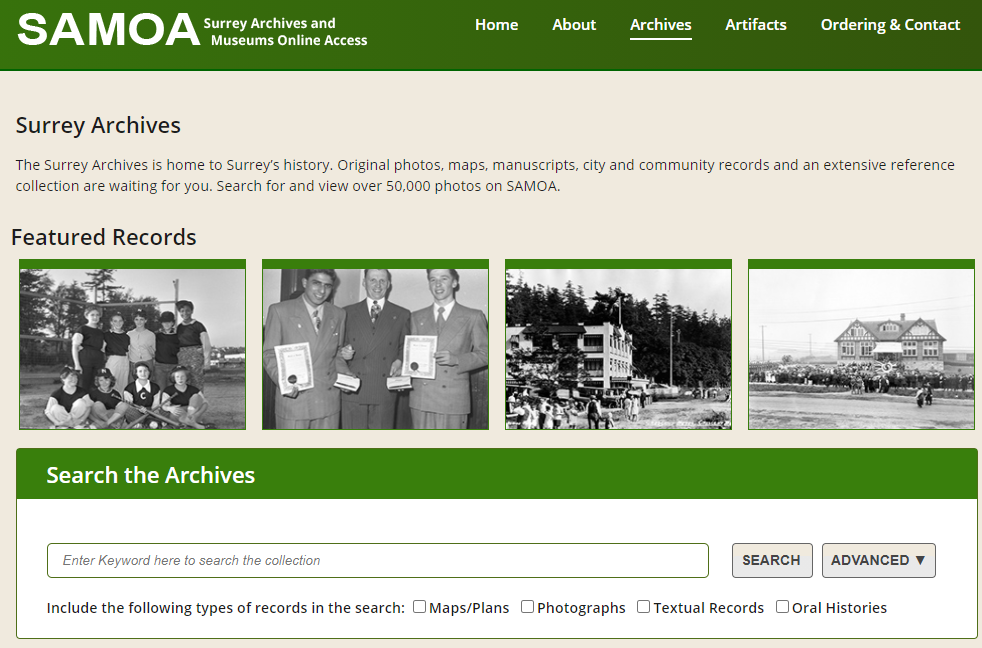Navigate to Ordering & Contact

tap(890, 25)
